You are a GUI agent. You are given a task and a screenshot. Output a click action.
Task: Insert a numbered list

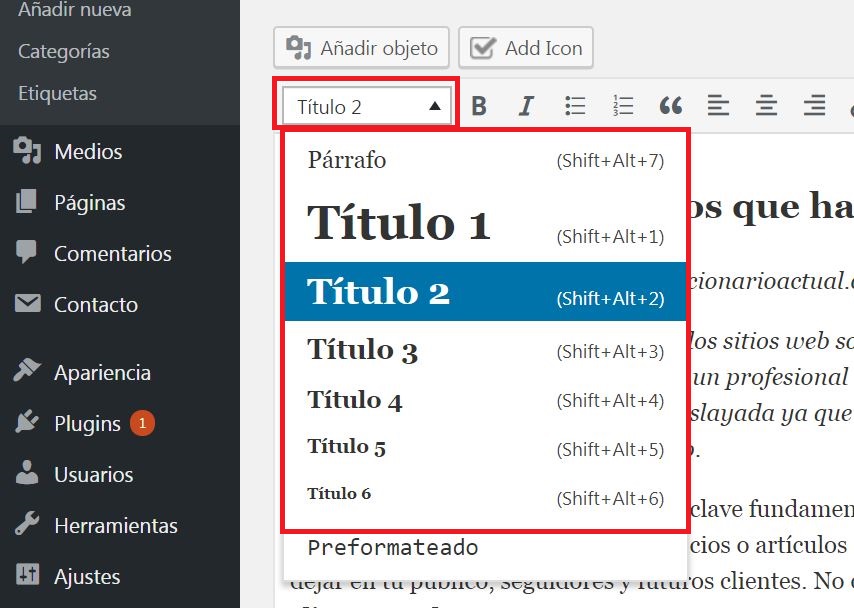[x=623, y=106]
